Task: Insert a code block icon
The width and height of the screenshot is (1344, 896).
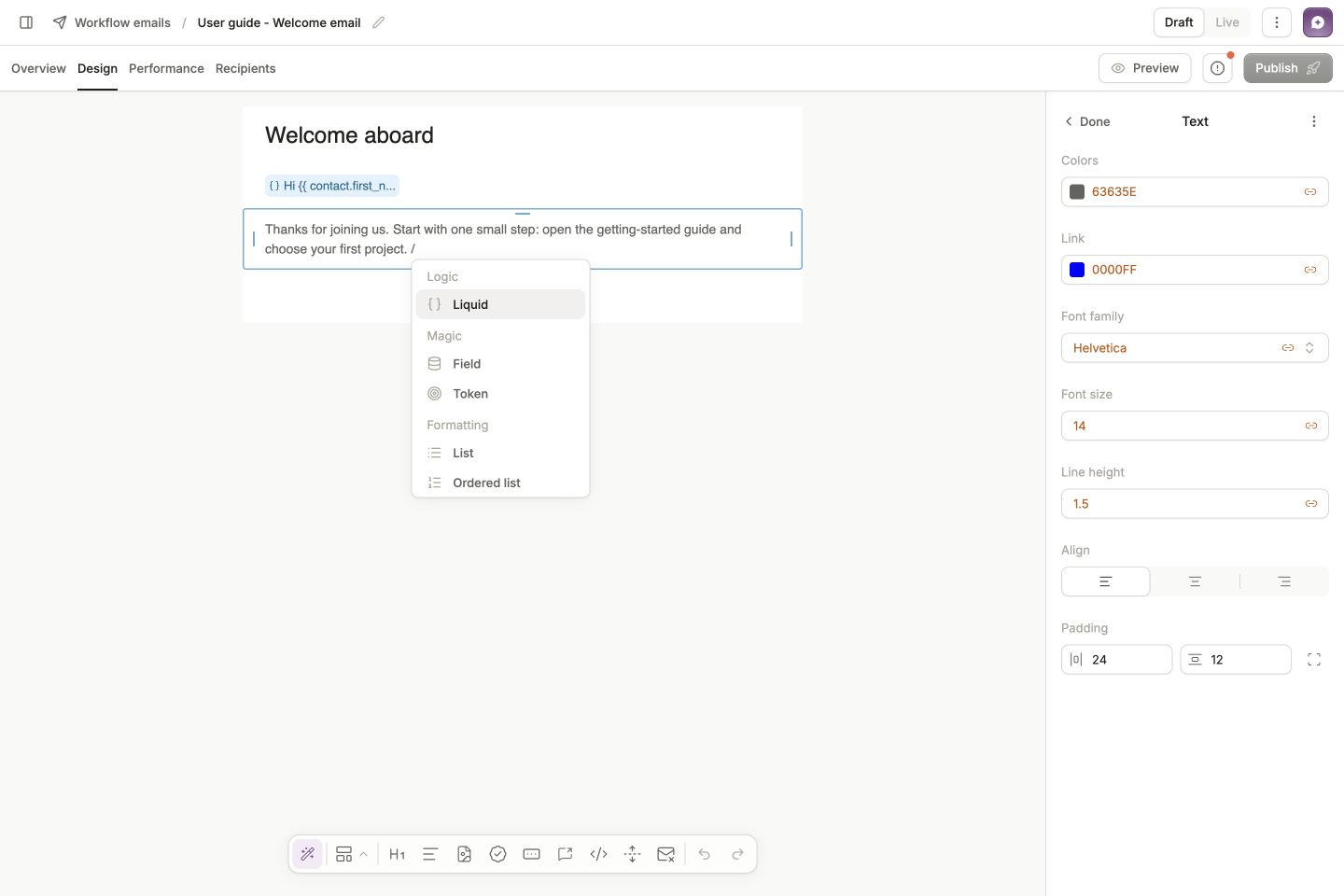Action: 598,854
